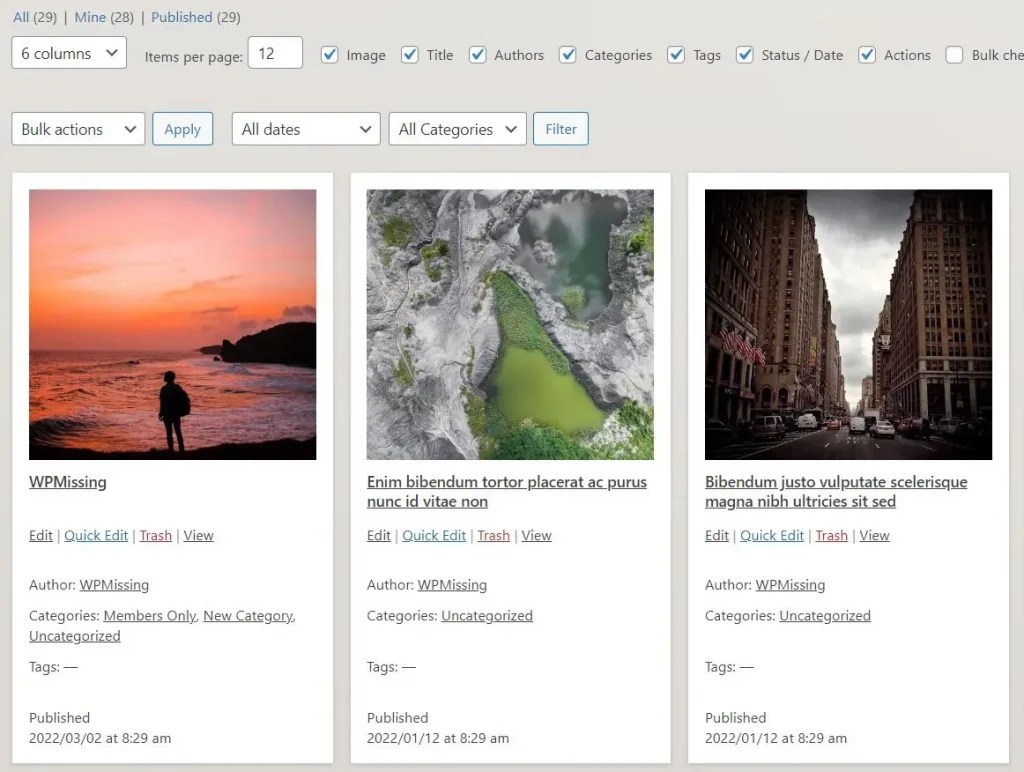Open the WPMissing post title link
The width and height of the screenshot is (1024, 772).
[67, 482]
